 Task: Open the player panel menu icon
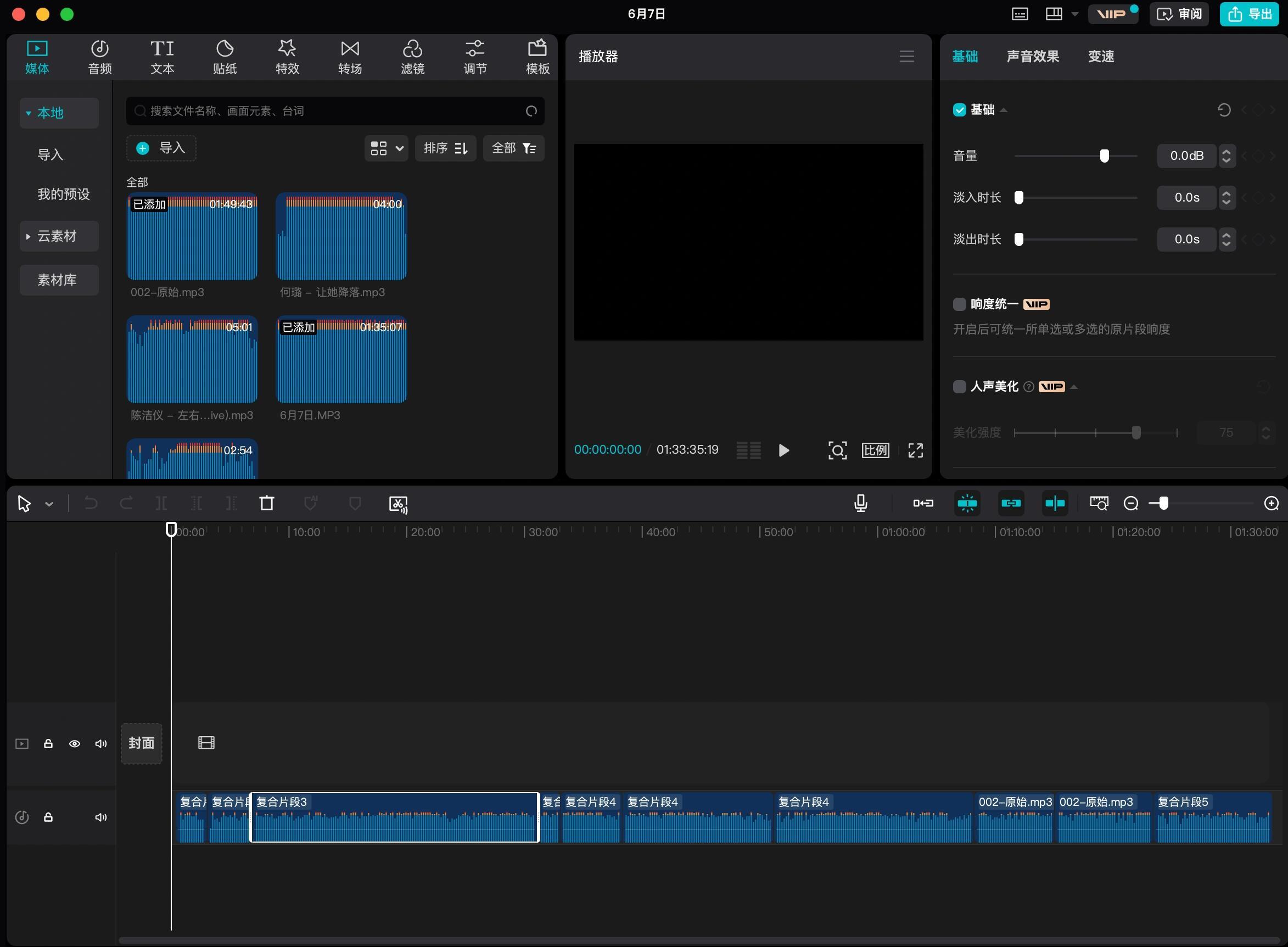(906, 56)
